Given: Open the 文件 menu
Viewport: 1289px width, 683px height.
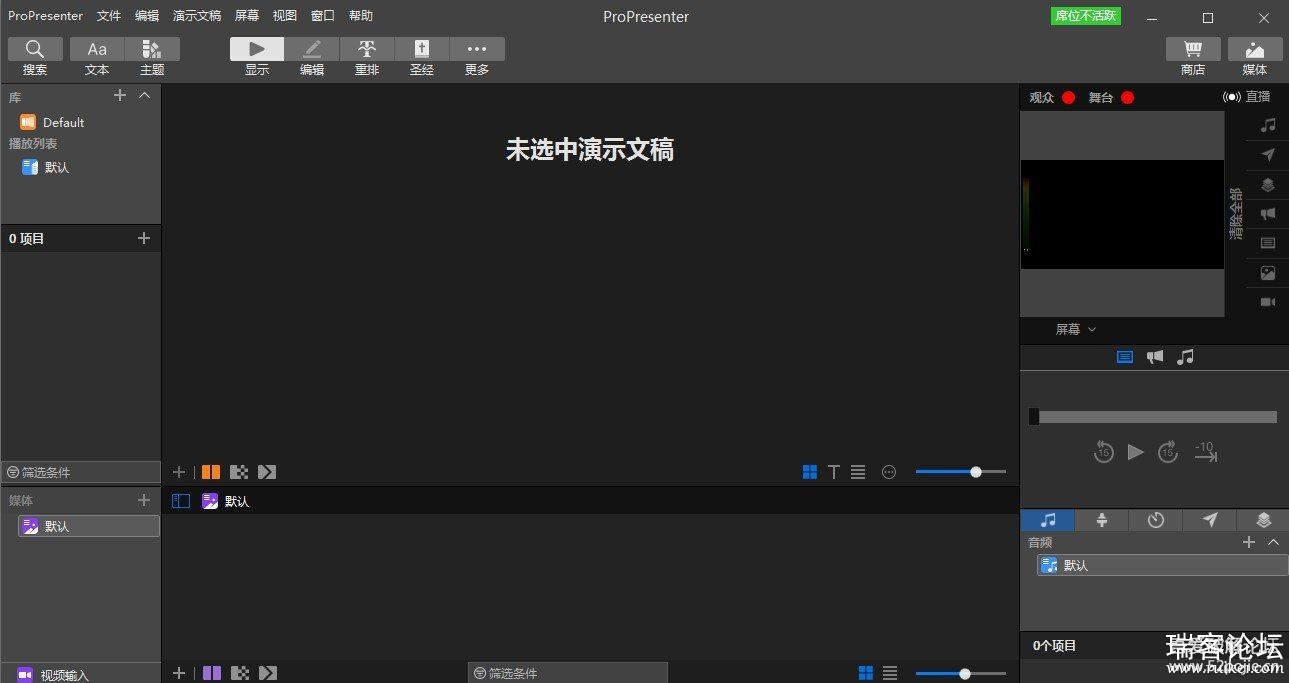Looking at the screenshot, I should pos(109,16).
